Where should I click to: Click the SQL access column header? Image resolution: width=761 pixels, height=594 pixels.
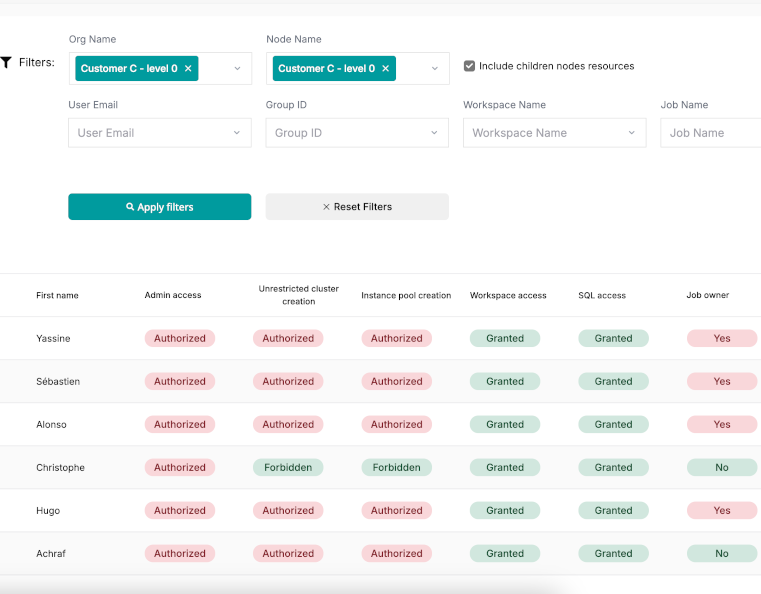coord(602,295)
